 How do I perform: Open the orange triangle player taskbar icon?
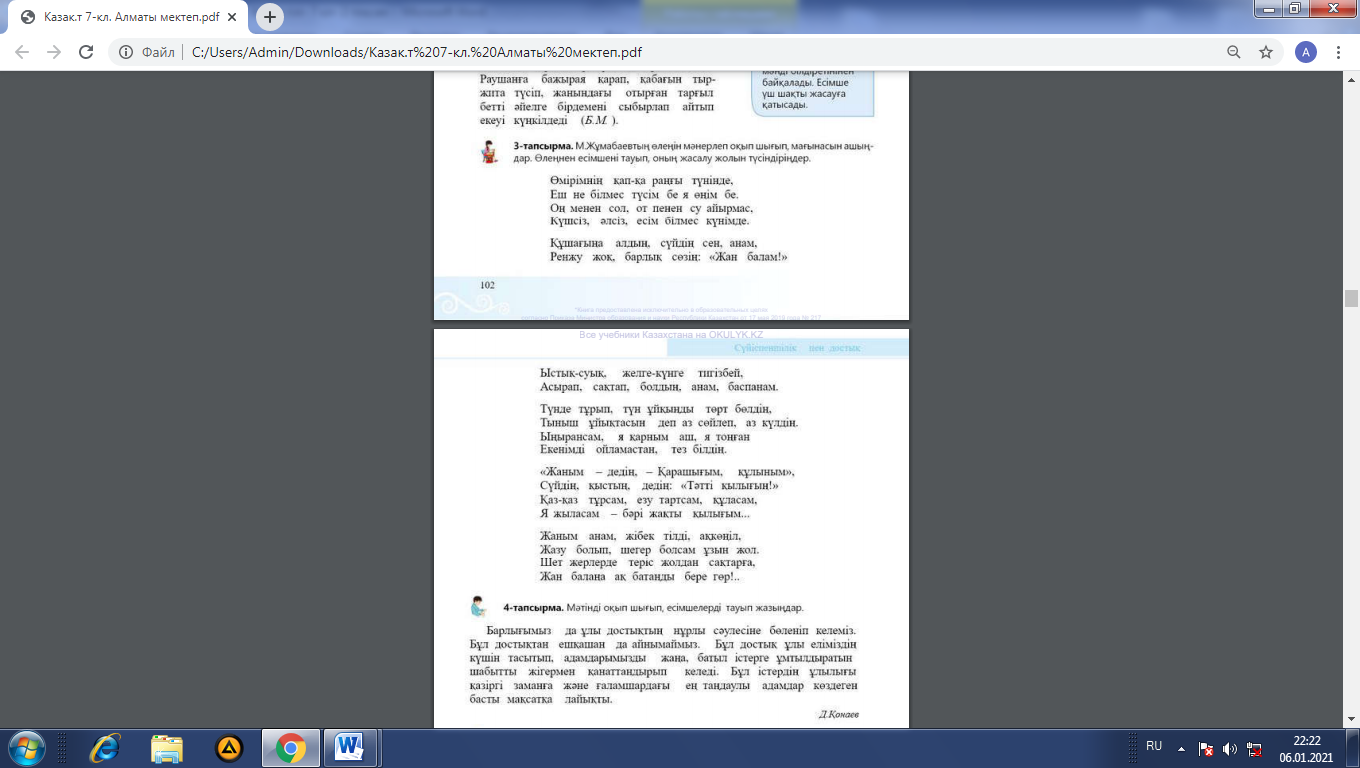[x=230, y=748]
